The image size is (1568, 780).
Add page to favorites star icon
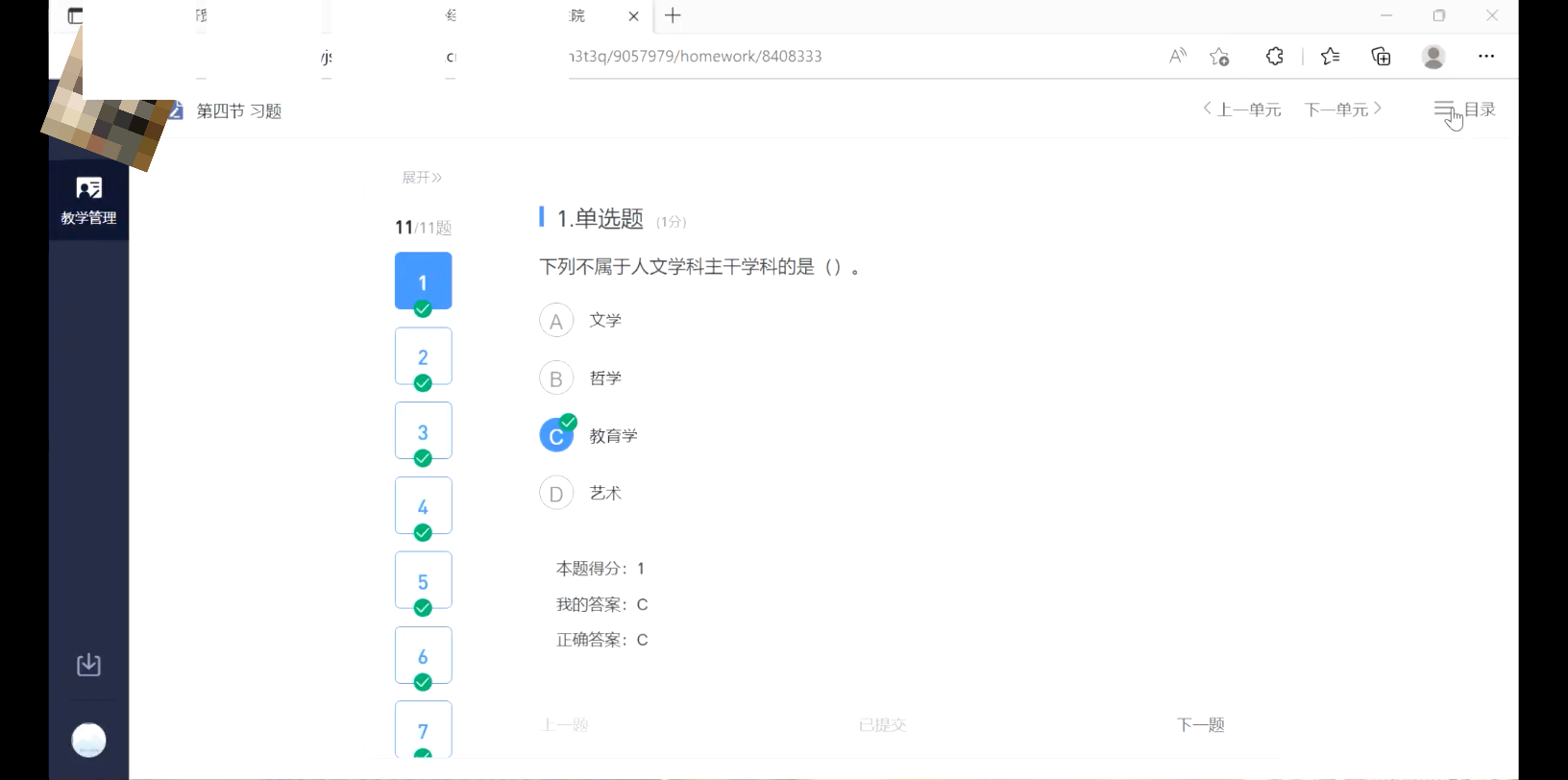[1219, 57]
